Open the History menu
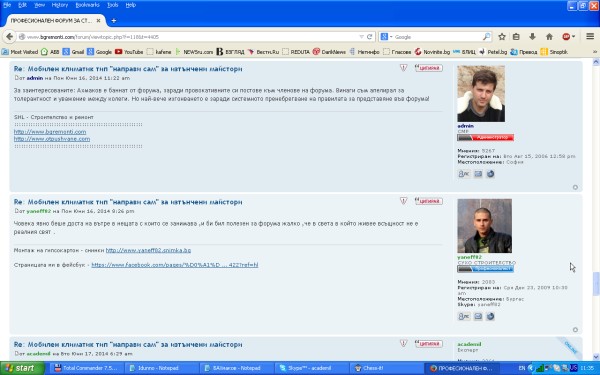Viewport: 600px width, 375px height. pyautogui.click(x=60, y=5)
